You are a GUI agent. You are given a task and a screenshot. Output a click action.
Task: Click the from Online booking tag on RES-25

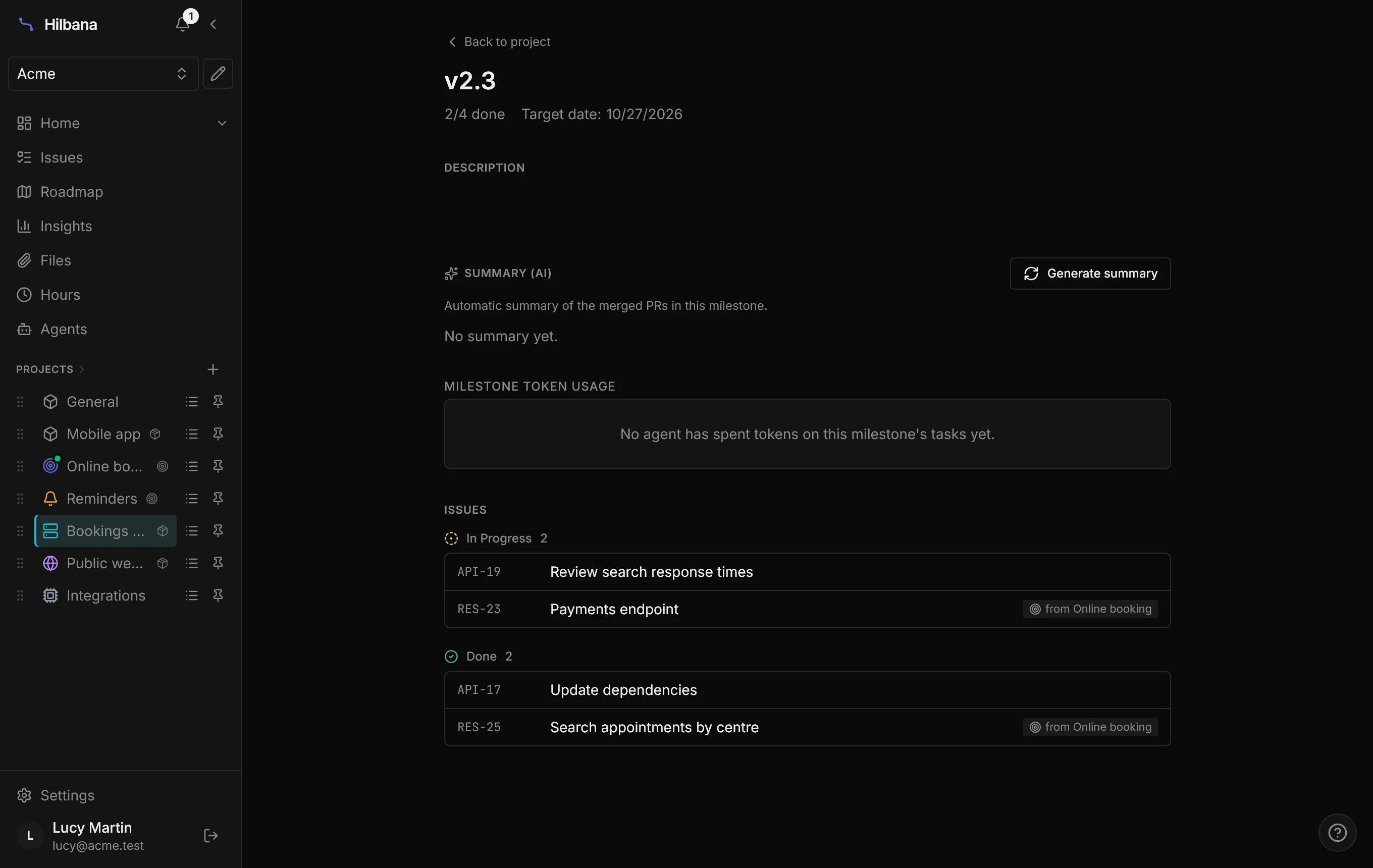[x=1090, y=727]
